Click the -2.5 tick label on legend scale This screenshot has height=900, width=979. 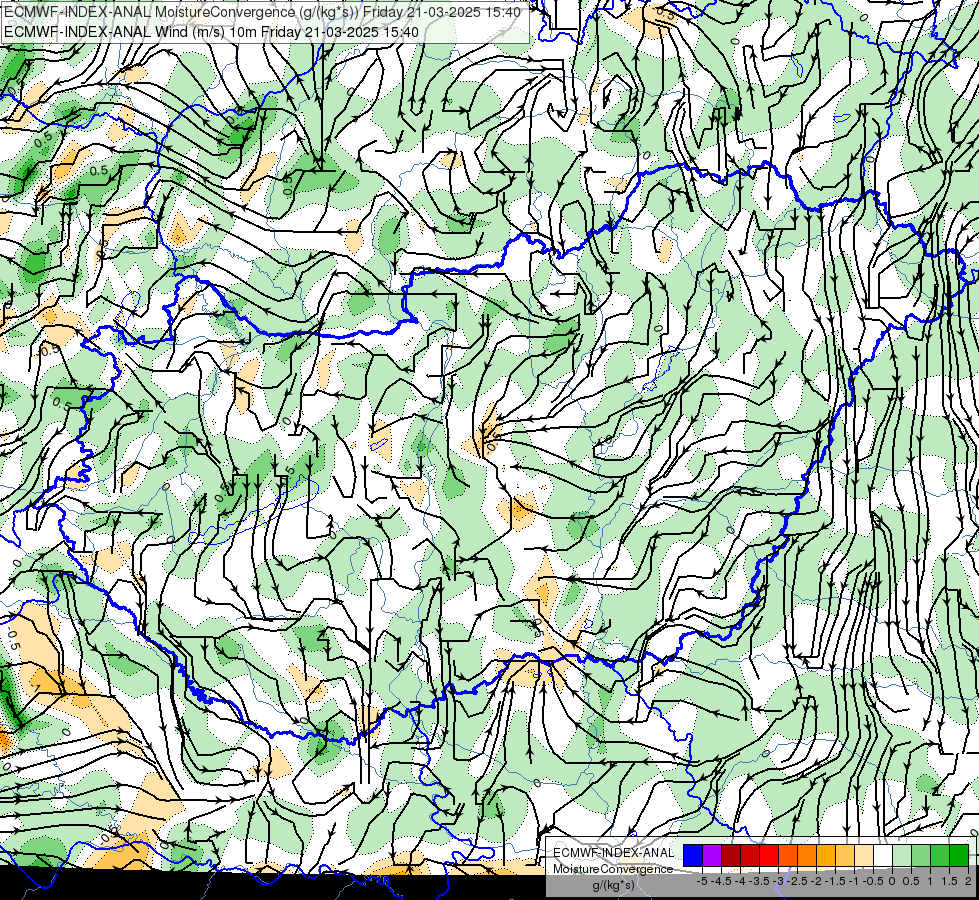[x=799, y=881]
